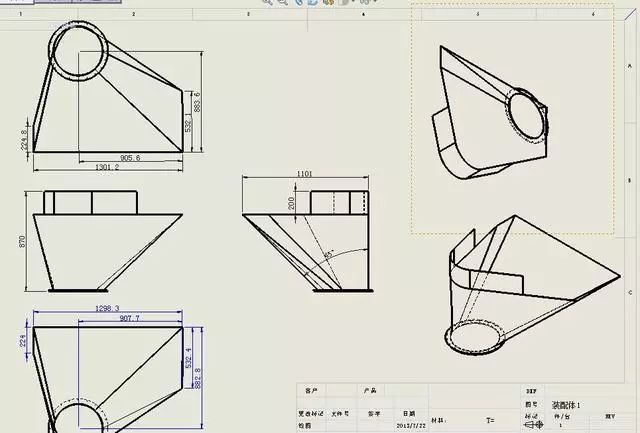640x433 pixels.
Task: Click the 200 vertical dimension text
Action: (292, 203)
